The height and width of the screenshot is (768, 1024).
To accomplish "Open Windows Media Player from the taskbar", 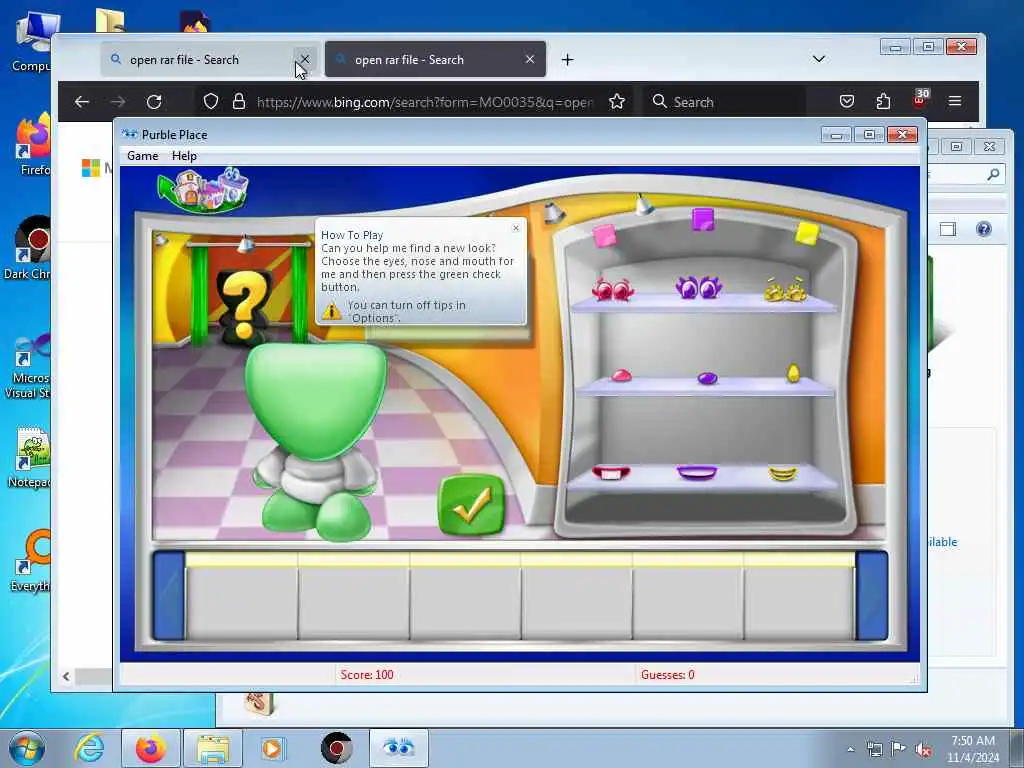I will (x=272, y=748).
